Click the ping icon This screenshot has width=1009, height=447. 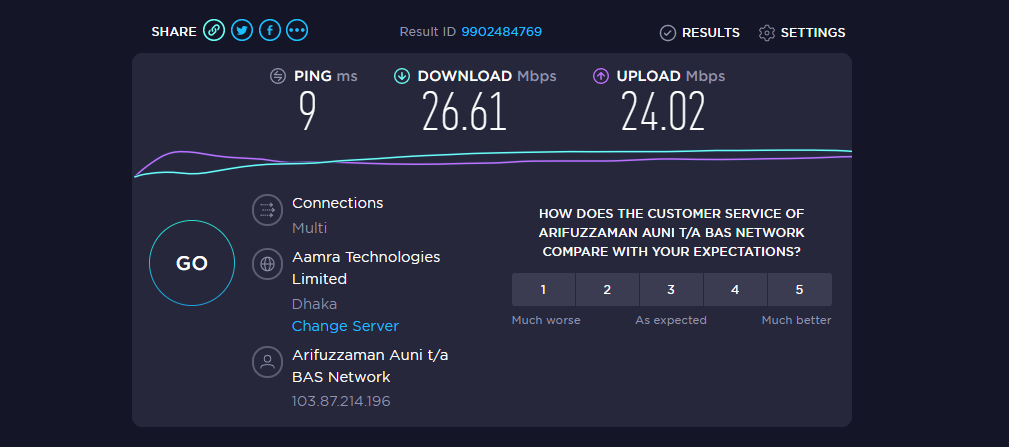(278, 76)
